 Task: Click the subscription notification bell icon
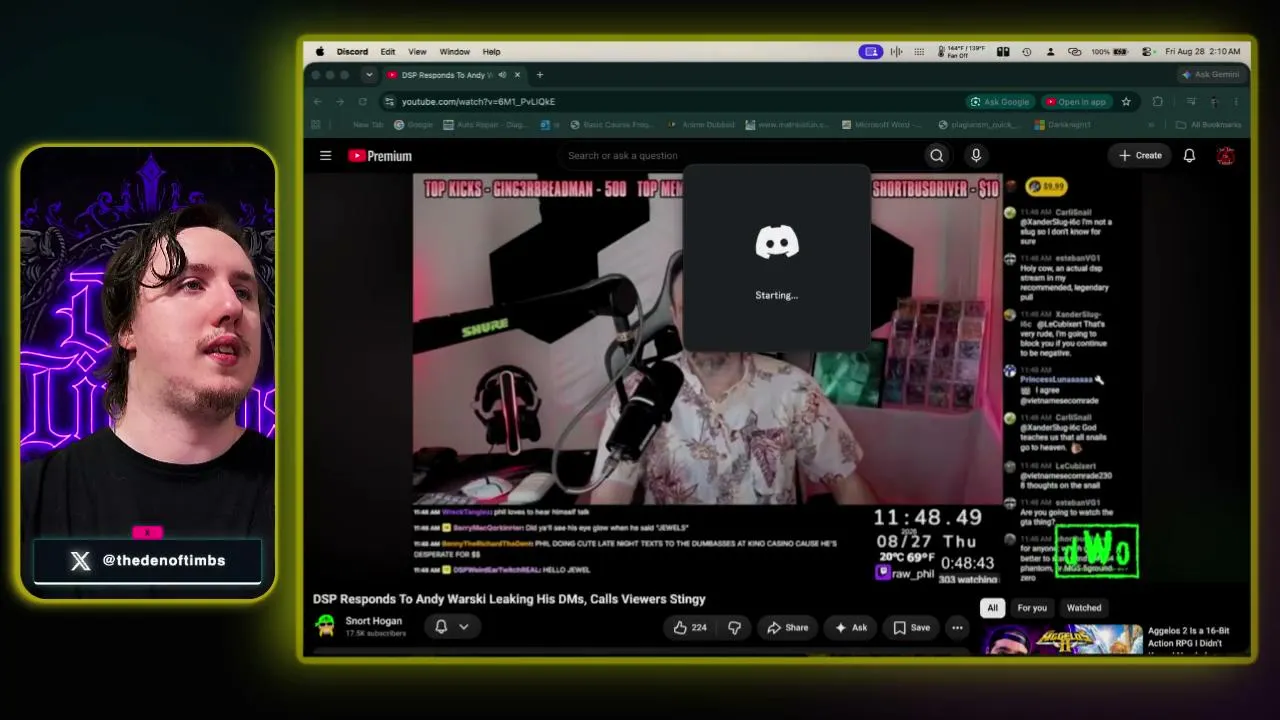tap(441, 627)
